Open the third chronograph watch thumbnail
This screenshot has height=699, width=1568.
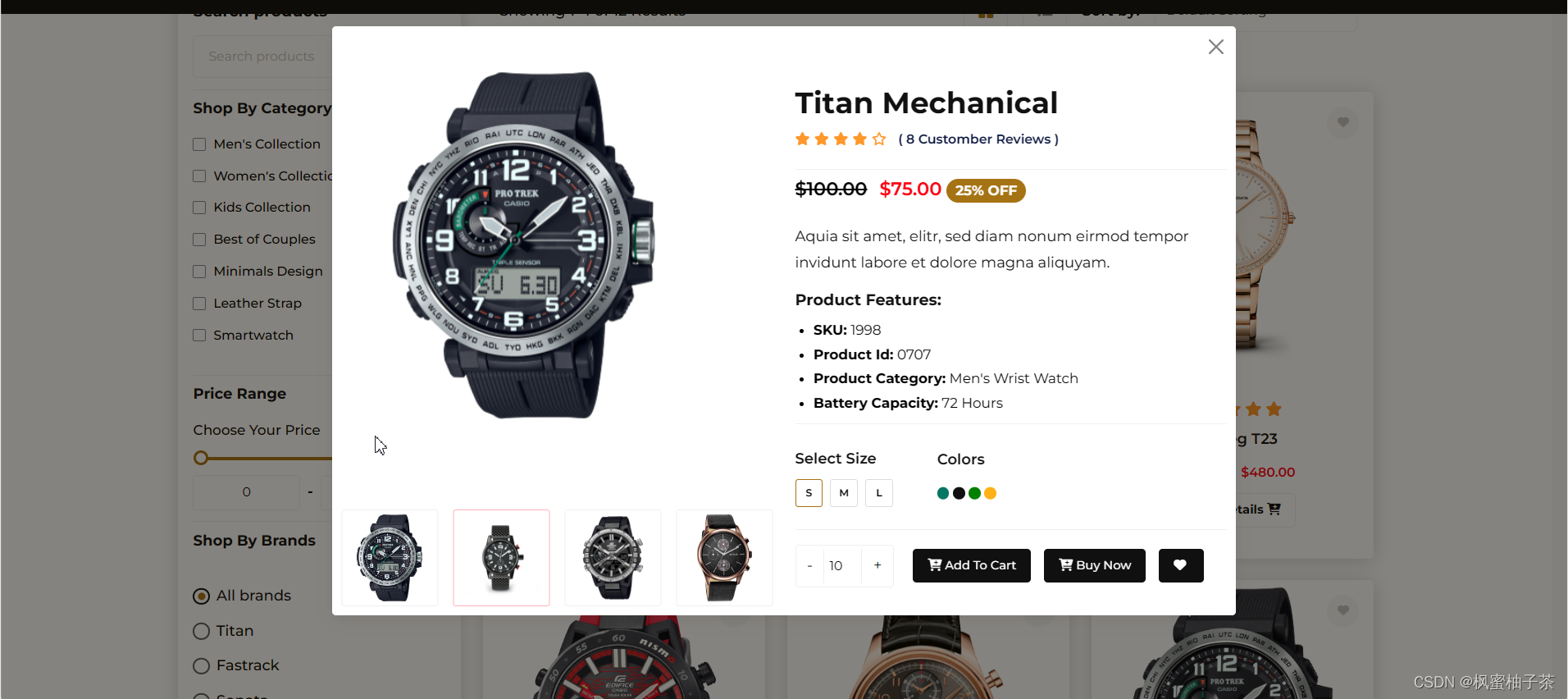pyautogui.click(x=613, y=558)
